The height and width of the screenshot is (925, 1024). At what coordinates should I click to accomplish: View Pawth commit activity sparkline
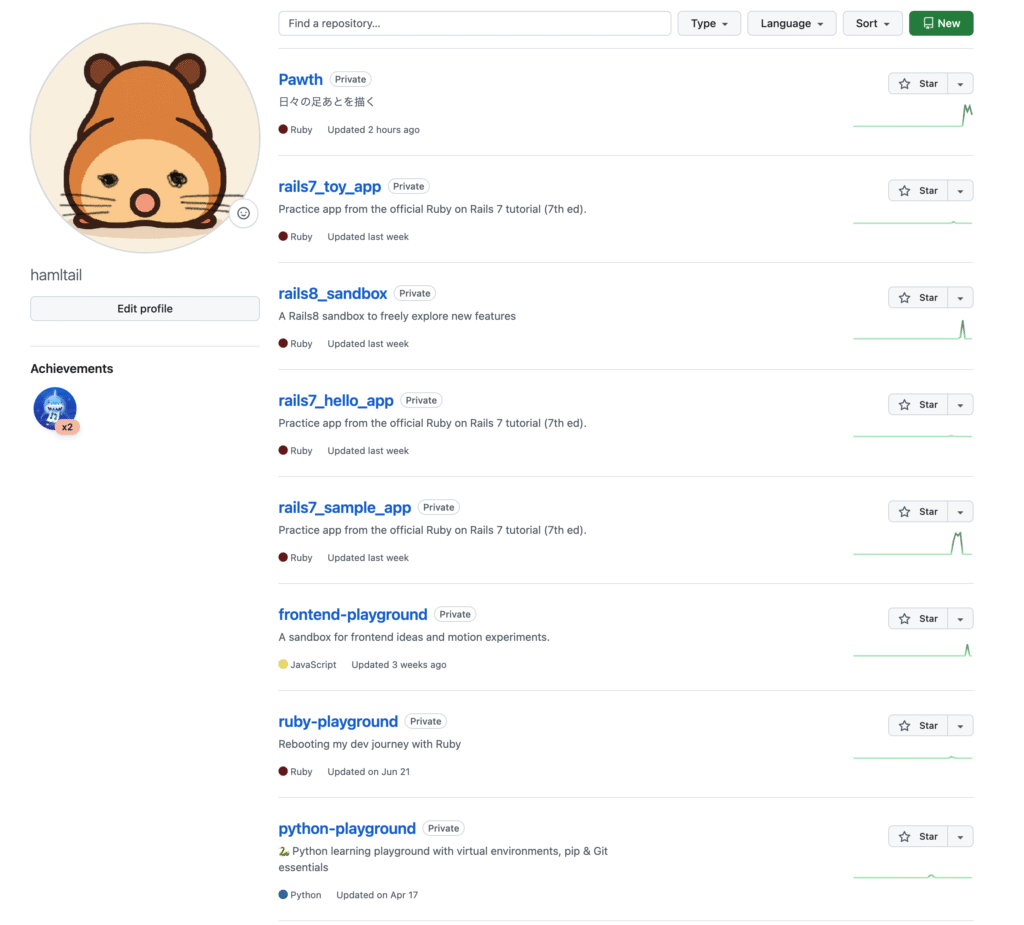(x=913, y=116)
